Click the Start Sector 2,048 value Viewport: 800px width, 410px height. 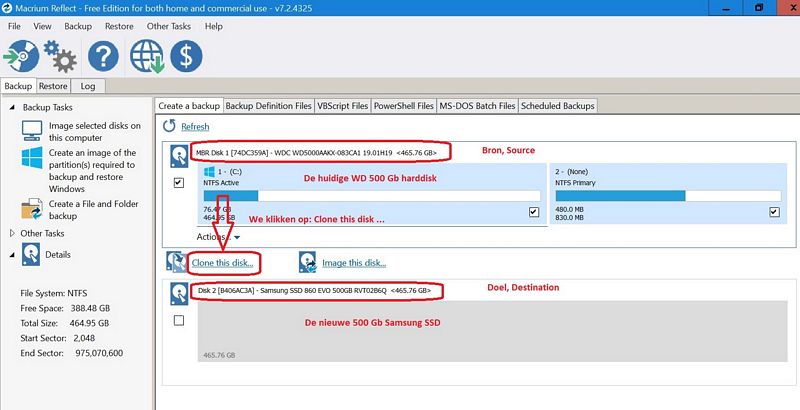(x=84, y=338)
